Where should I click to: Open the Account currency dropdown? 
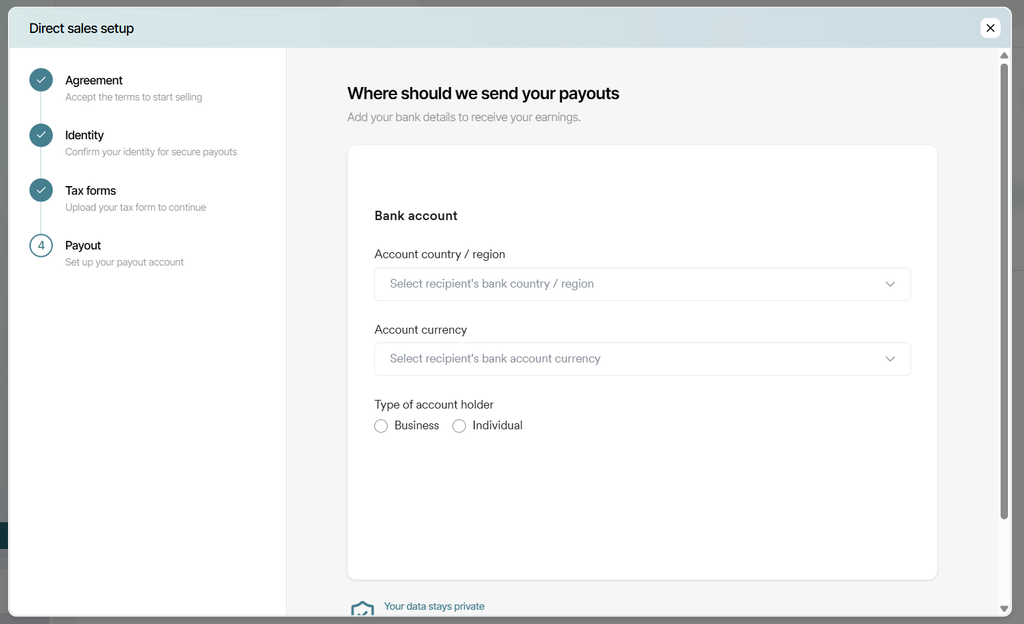click(642, 359)
